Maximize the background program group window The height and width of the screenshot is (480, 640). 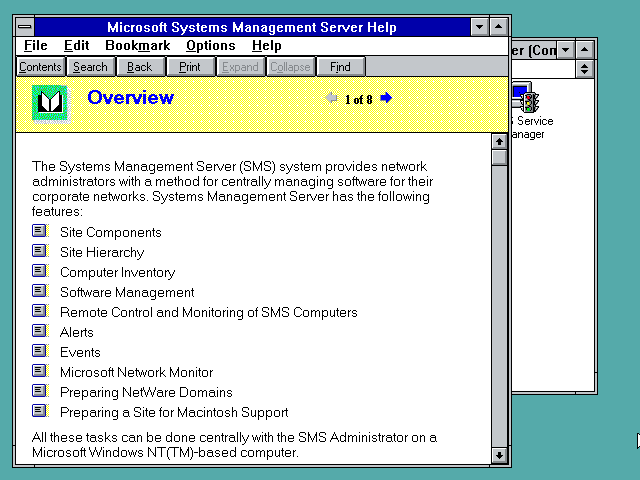pos(584,50)
